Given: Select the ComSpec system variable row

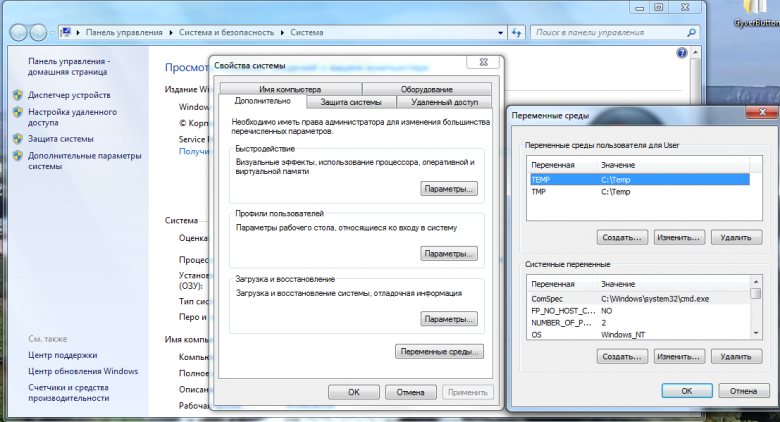Looking at the screenshot, I should coord(638,299).
